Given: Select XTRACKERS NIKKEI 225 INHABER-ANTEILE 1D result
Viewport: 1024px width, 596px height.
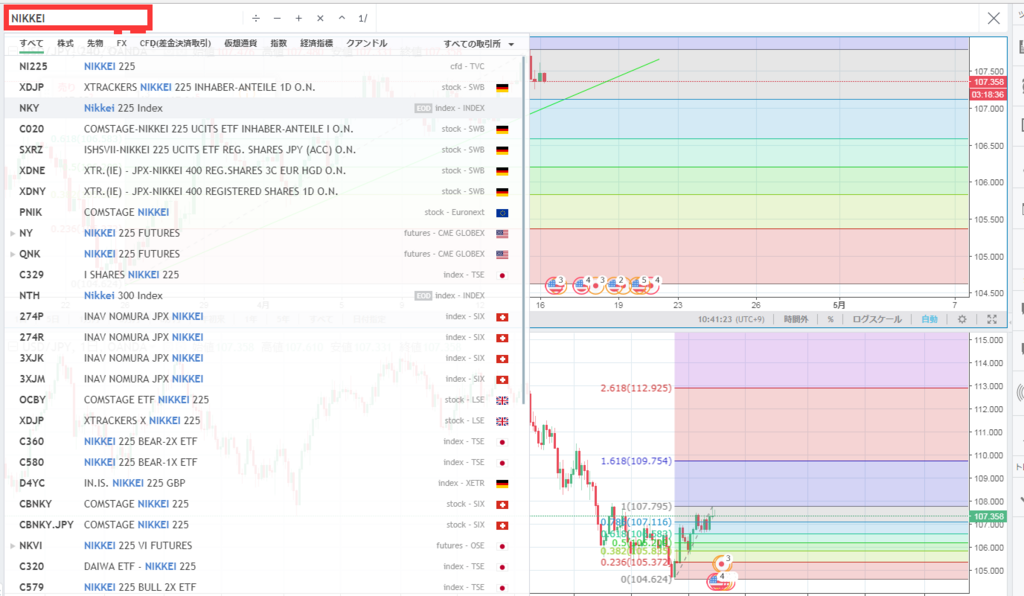Looking at the screenshot, I should 263,87.
